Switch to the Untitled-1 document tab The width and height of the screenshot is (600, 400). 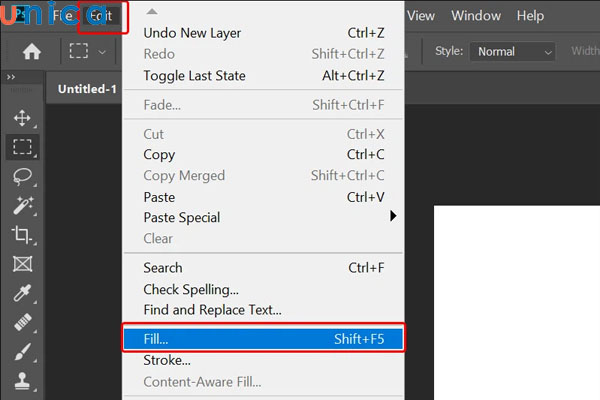click(87, 88)
